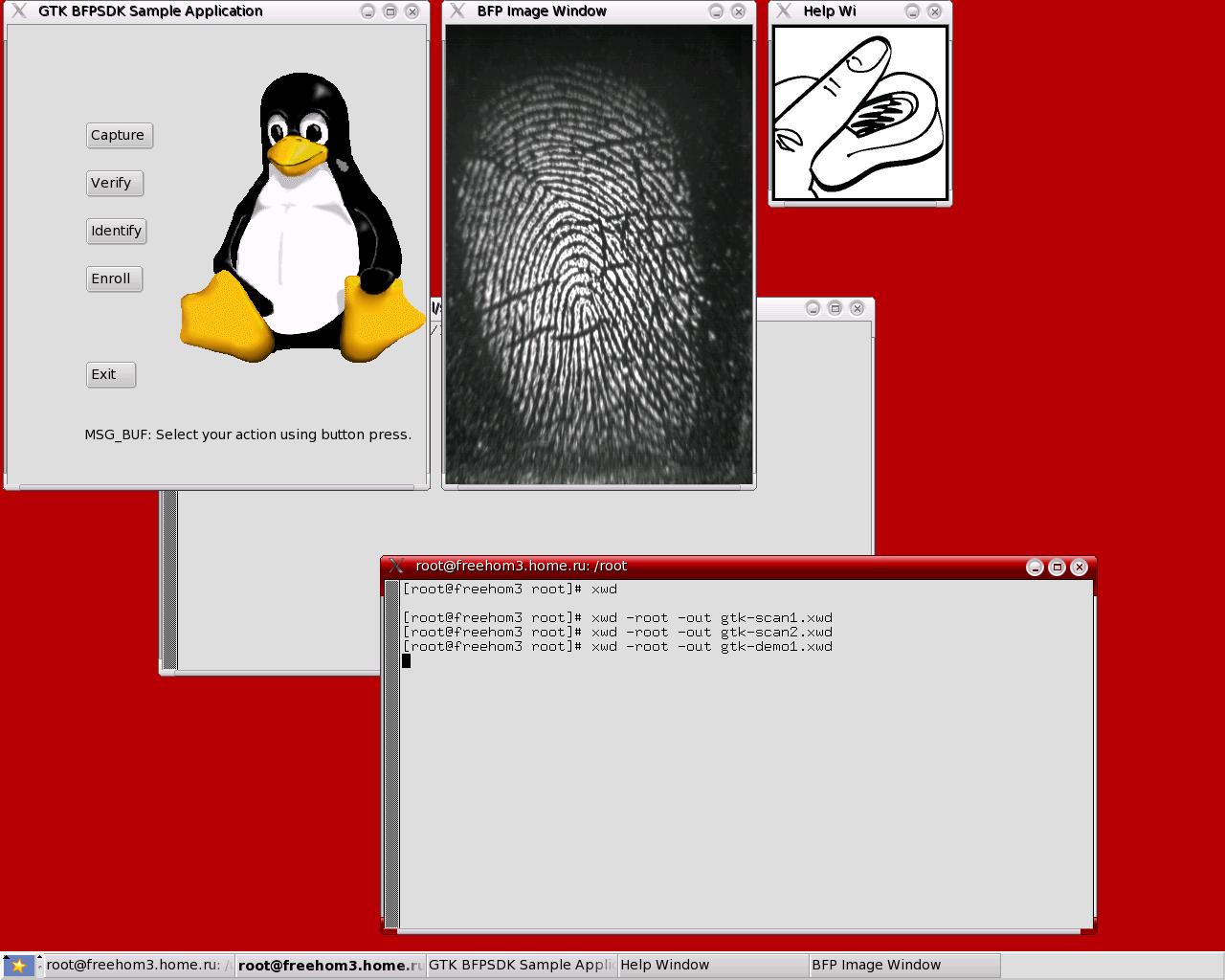Start fingerprint identification with Identify

pyautogui.click(x=116, y=232)
